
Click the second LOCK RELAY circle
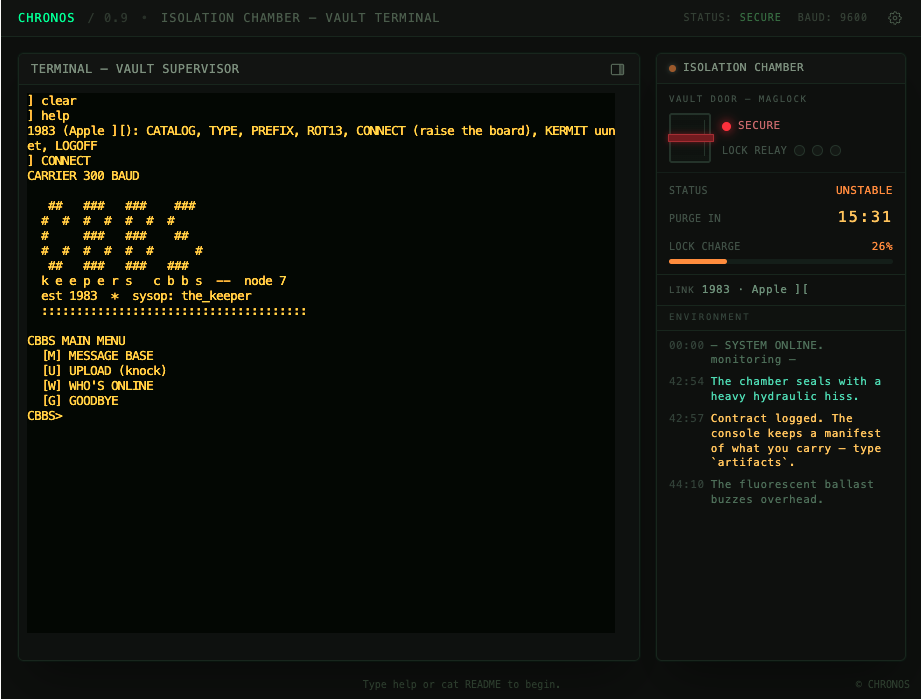(x=817, y=150)
